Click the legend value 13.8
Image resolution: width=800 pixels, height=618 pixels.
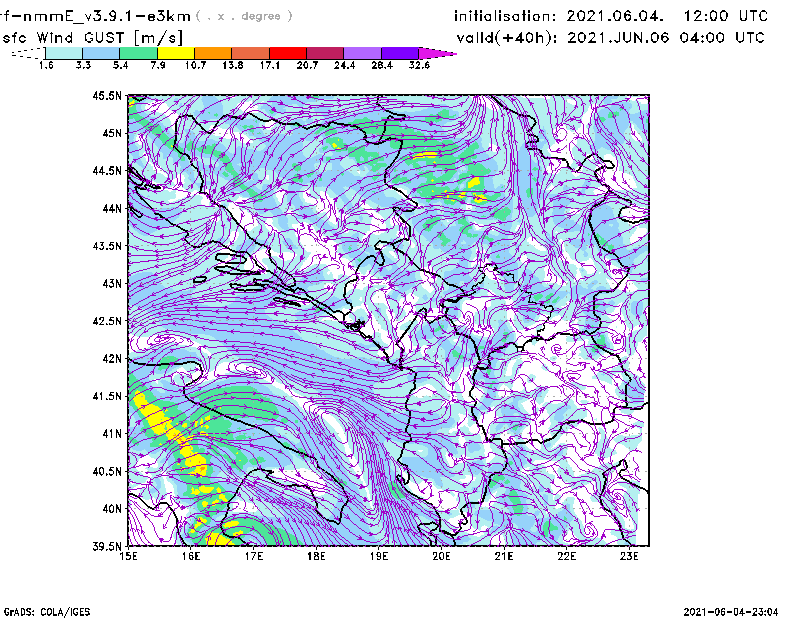(233, 65)
